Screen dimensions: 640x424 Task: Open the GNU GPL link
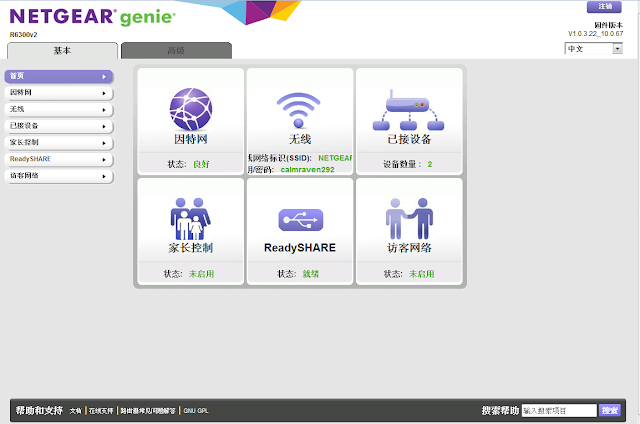(196, 411)
